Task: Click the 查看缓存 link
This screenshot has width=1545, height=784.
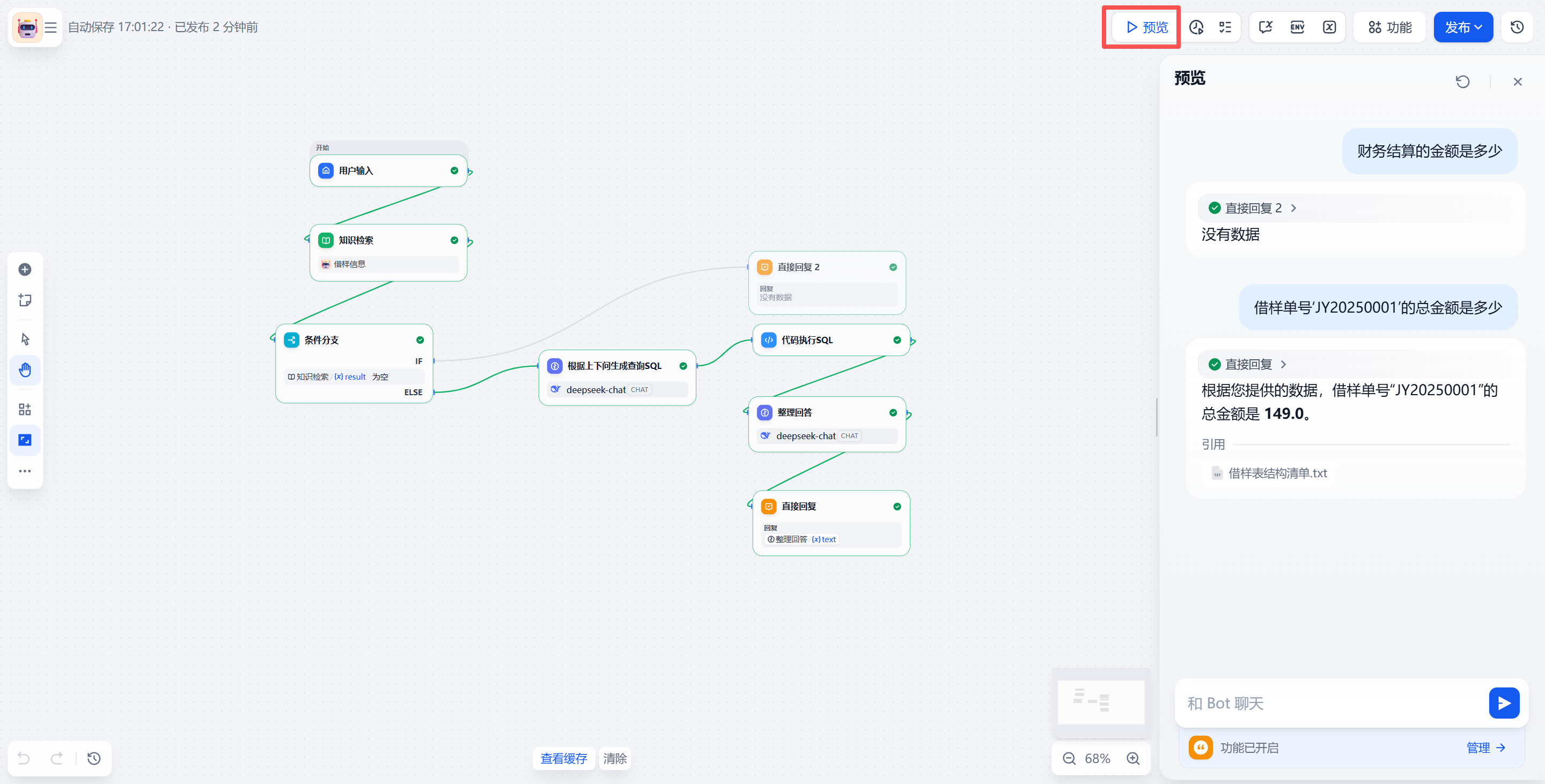Action: tap(563, 758)
